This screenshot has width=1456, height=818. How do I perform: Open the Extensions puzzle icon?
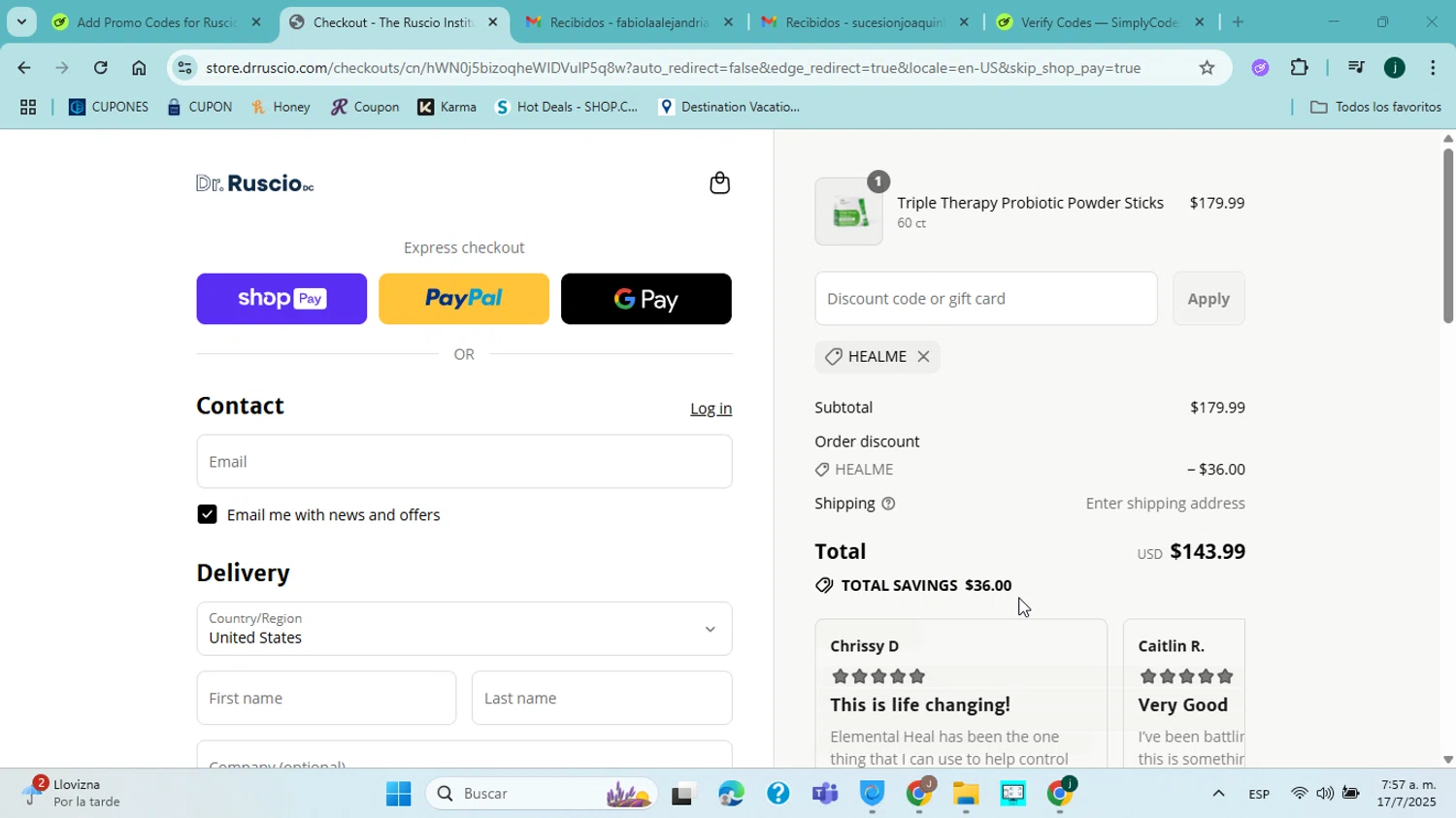[x=1300, y=68]
